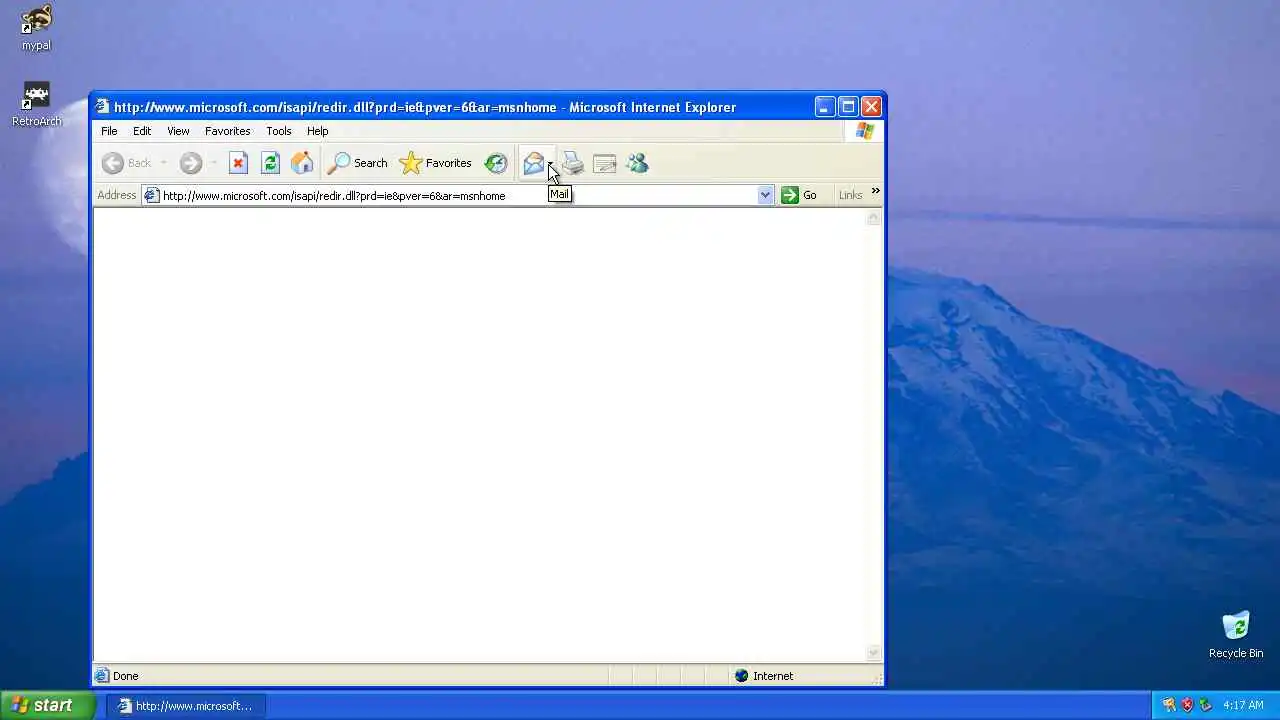1280x720 pixels.
Task: Expand the Mail button dropdown arrow
Action: tap(551, 163)
